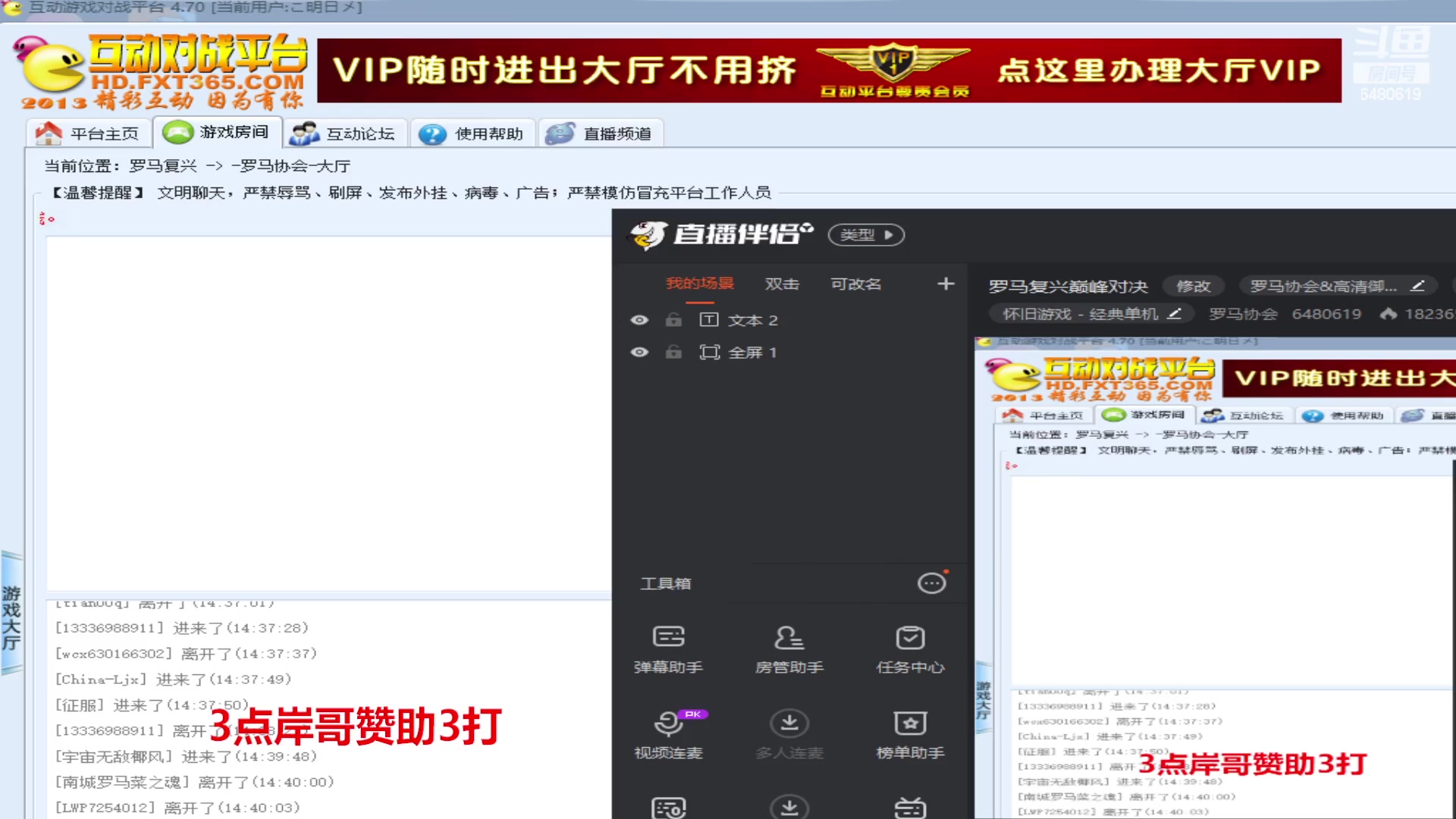Open the 使用帮助 tab
Screen dimensions: 1456x819
tap(472, 133)
